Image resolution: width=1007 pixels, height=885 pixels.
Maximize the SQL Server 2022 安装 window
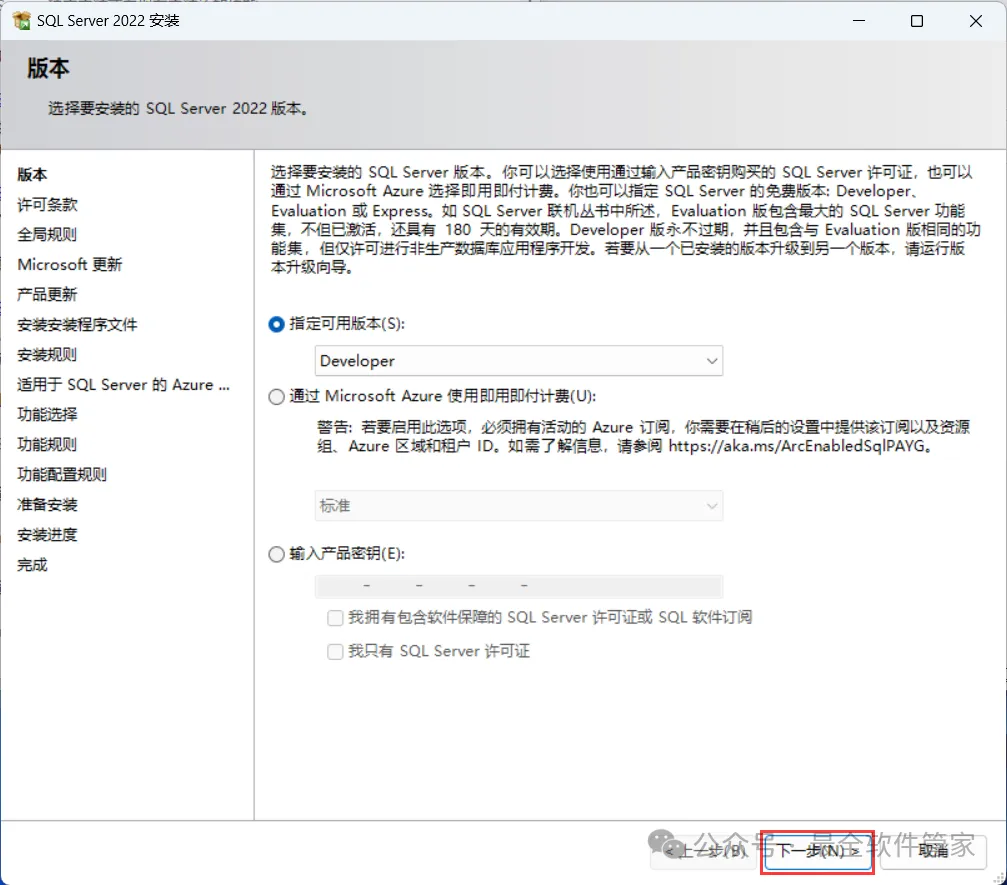pos(917,21)
